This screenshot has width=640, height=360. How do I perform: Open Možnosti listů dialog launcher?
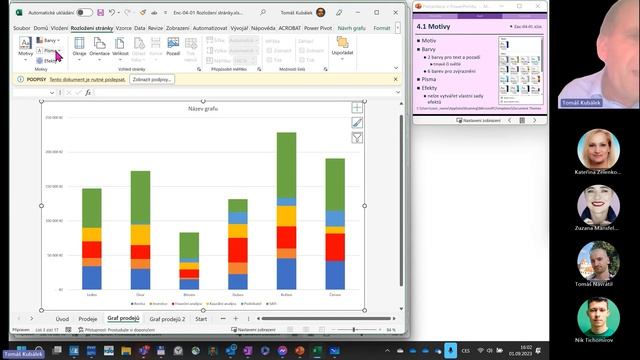(x=325, y=69)
